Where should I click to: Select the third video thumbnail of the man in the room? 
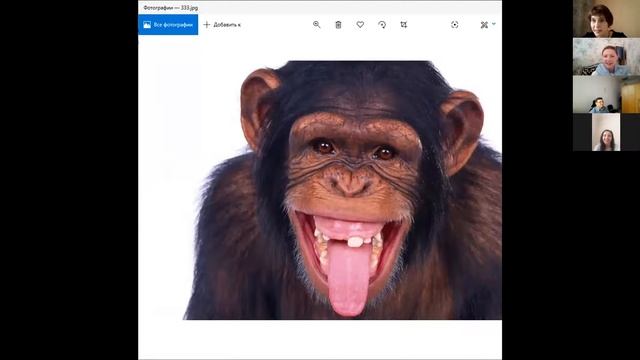coord(606,95)
